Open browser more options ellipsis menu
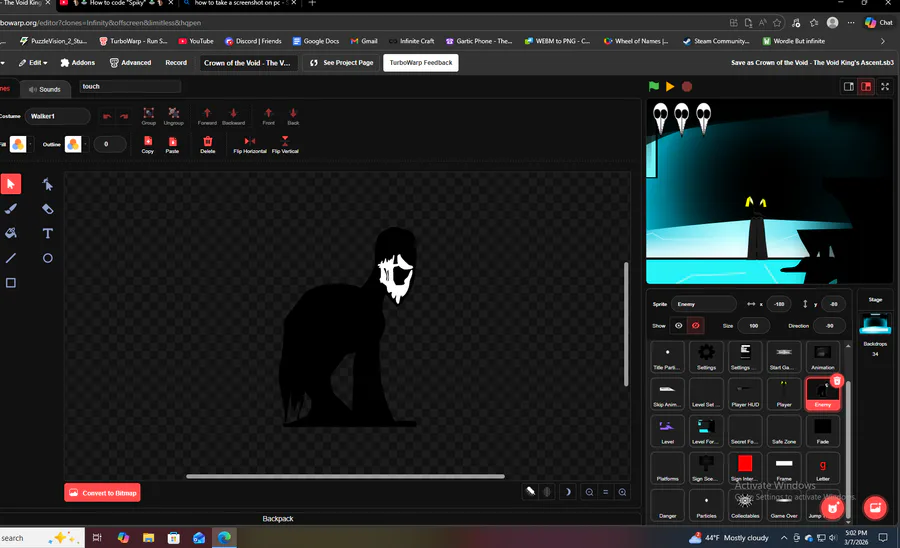This screenshot has width=900, height=548. coord(851,23)
